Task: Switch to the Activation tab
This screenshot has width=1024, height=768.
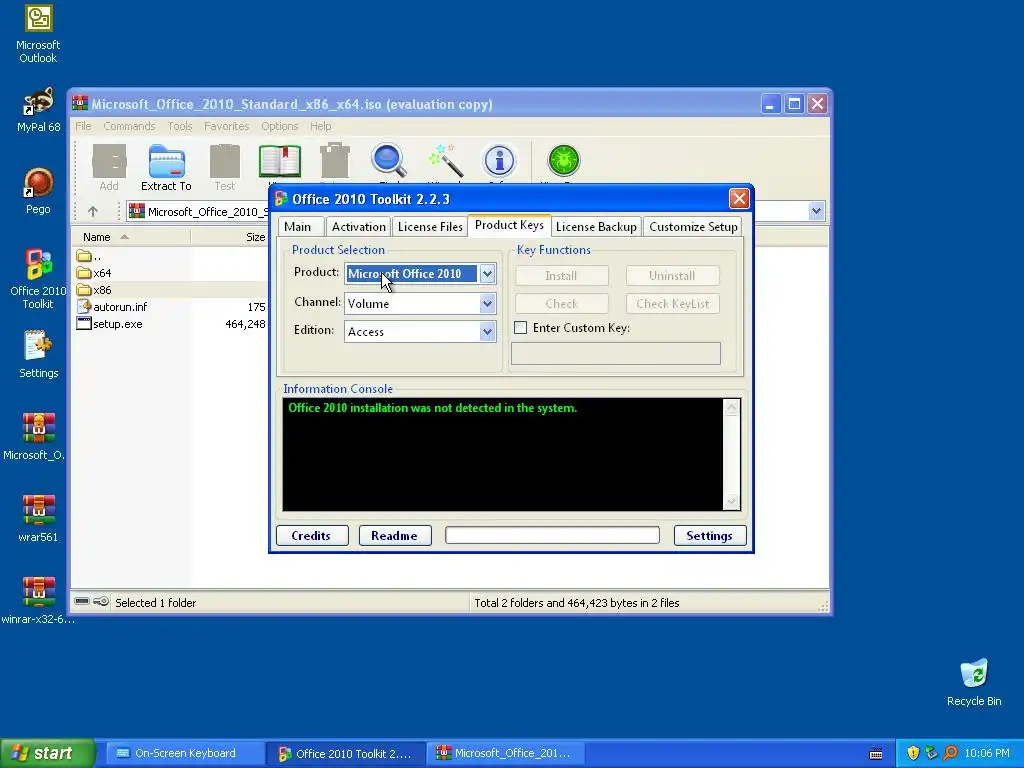Action: coord(359,227)
